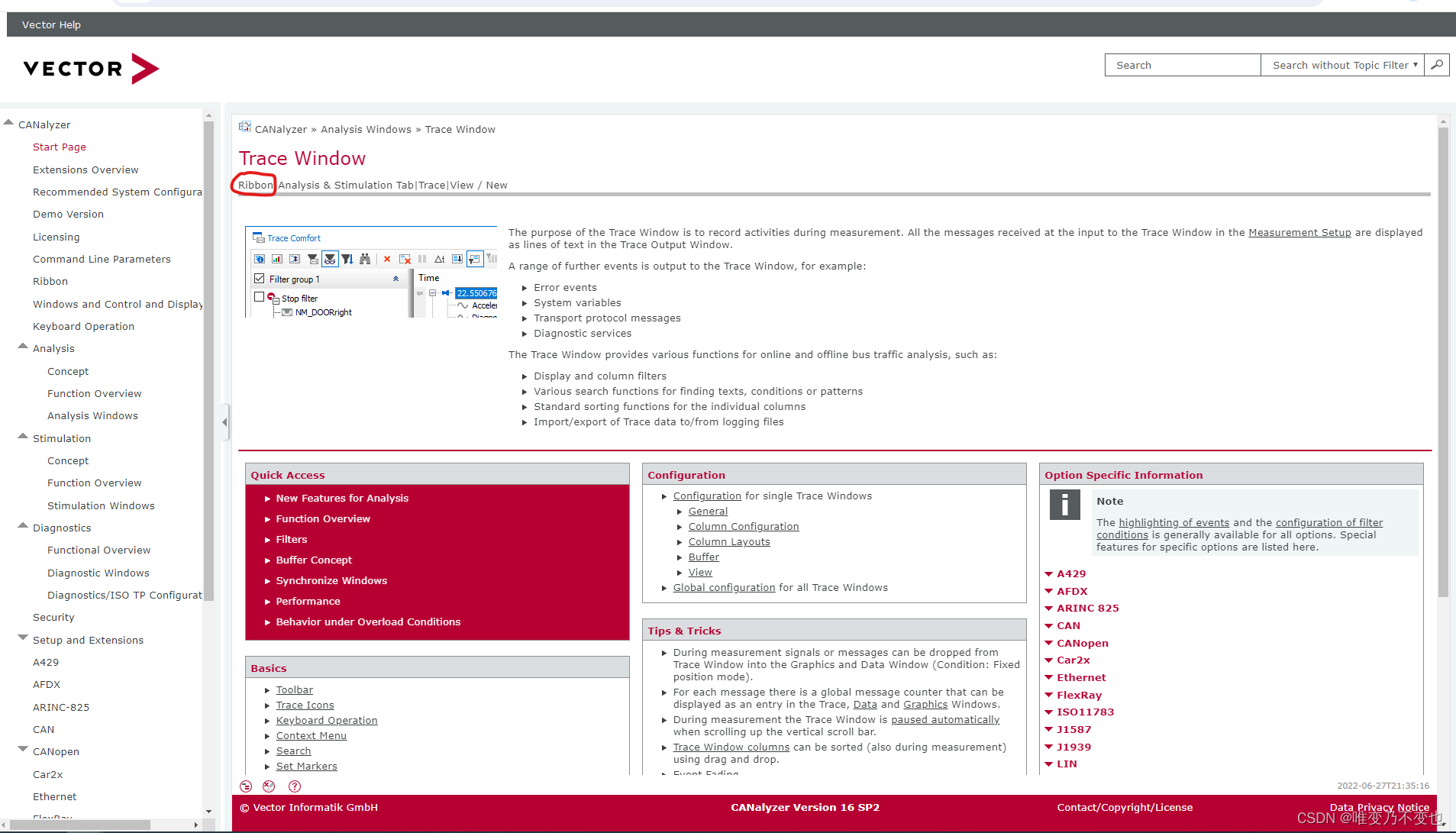The width and height of the screenshot is (1456, 833).
Task: Click the info note icon under Option Specific Information
Action: (x=1064, y=504)
